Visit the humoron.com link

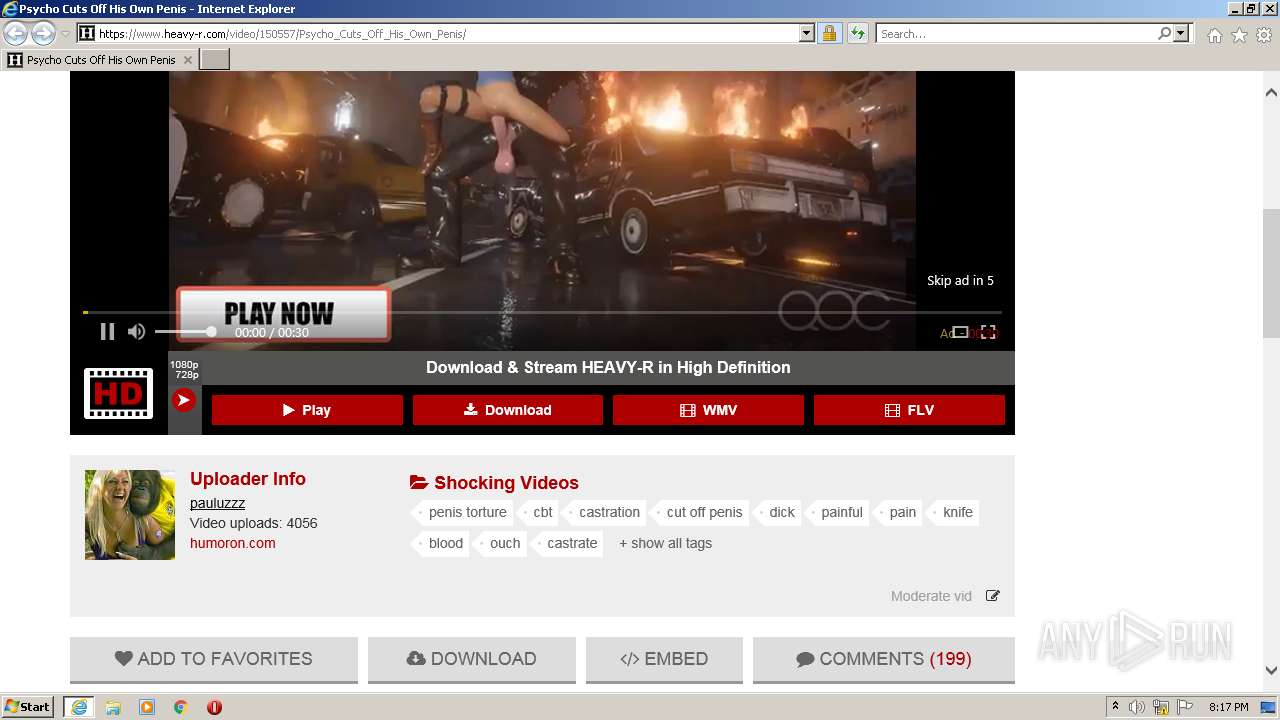click(233, 543)
